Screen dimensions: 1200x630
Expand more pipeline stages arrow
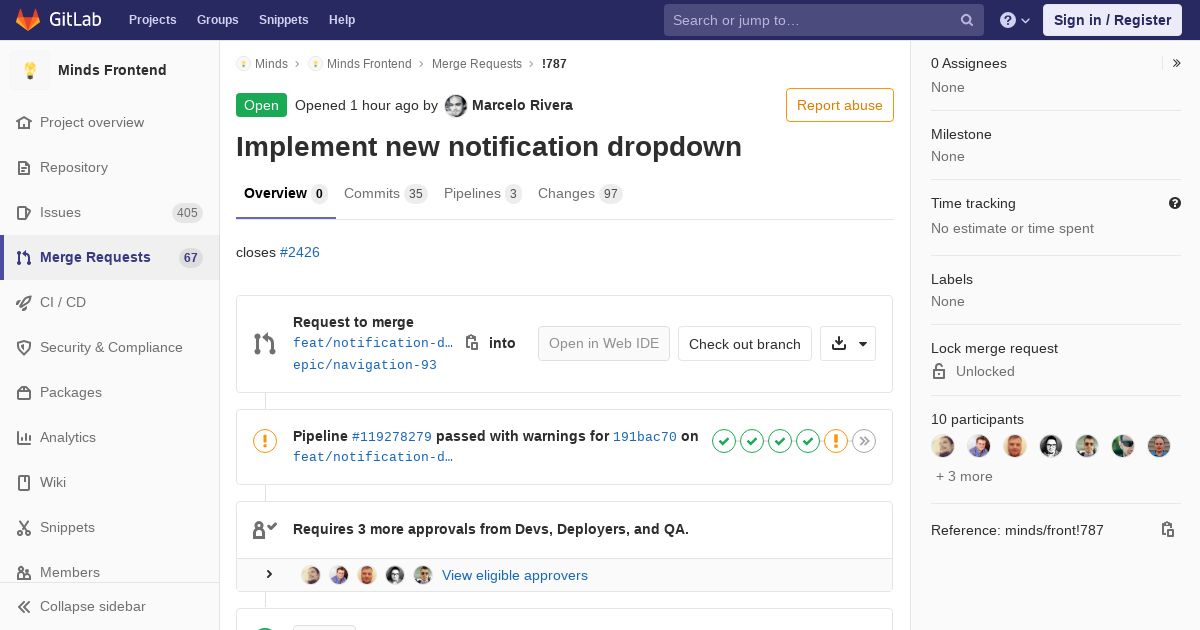(x=864, y=441)
